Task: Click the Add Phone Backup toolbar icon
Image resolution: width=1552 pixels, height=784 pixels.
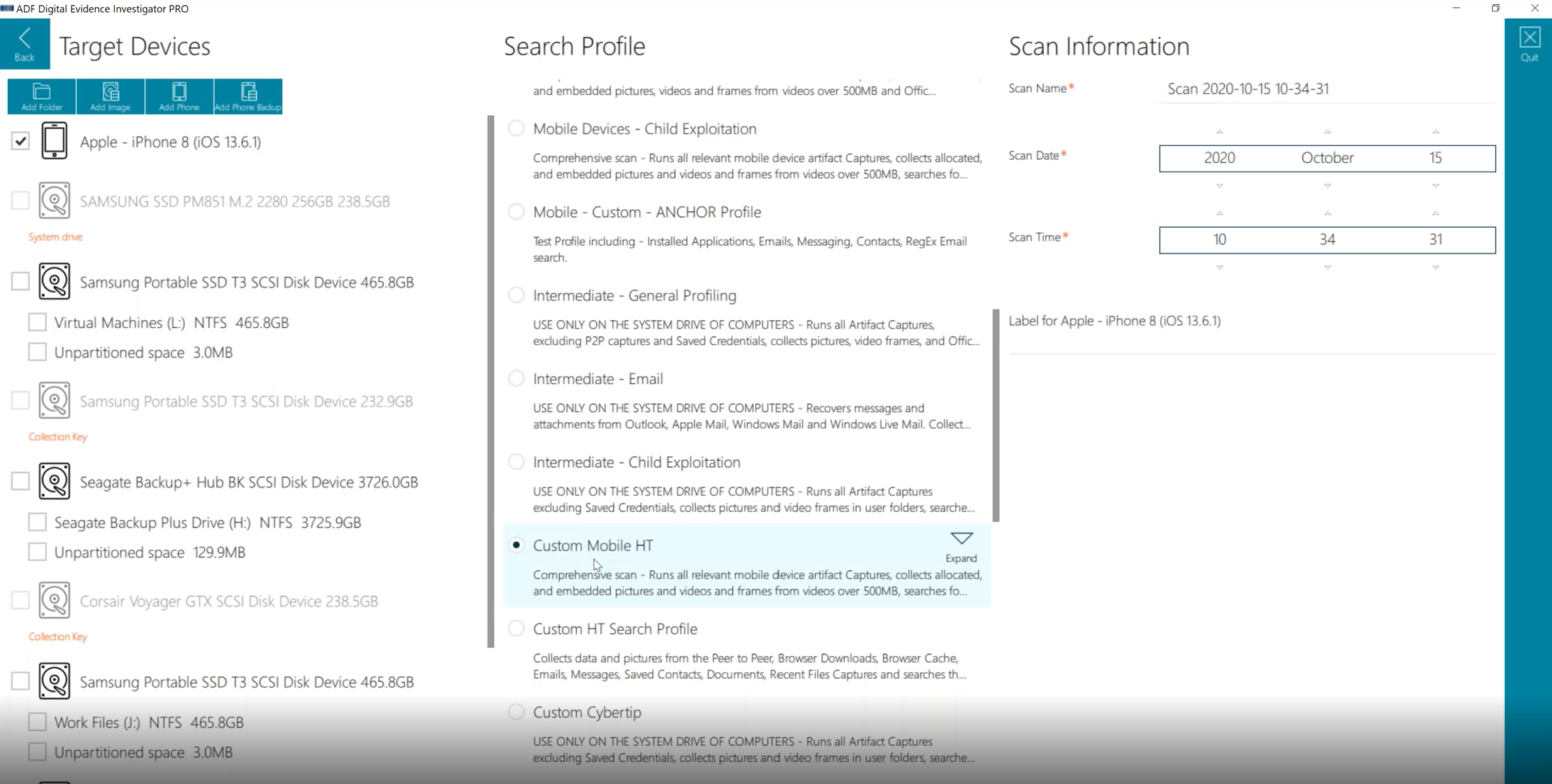Action: click(248, 96)
